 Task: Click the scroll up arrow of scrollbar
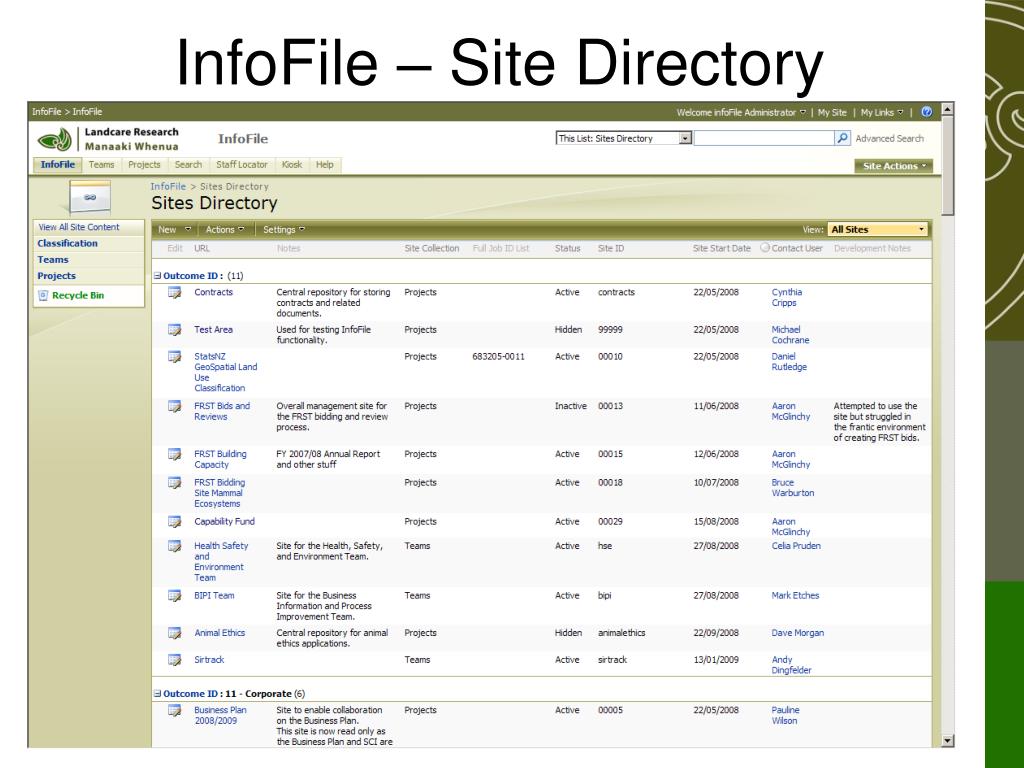click(x=948, y=109)
